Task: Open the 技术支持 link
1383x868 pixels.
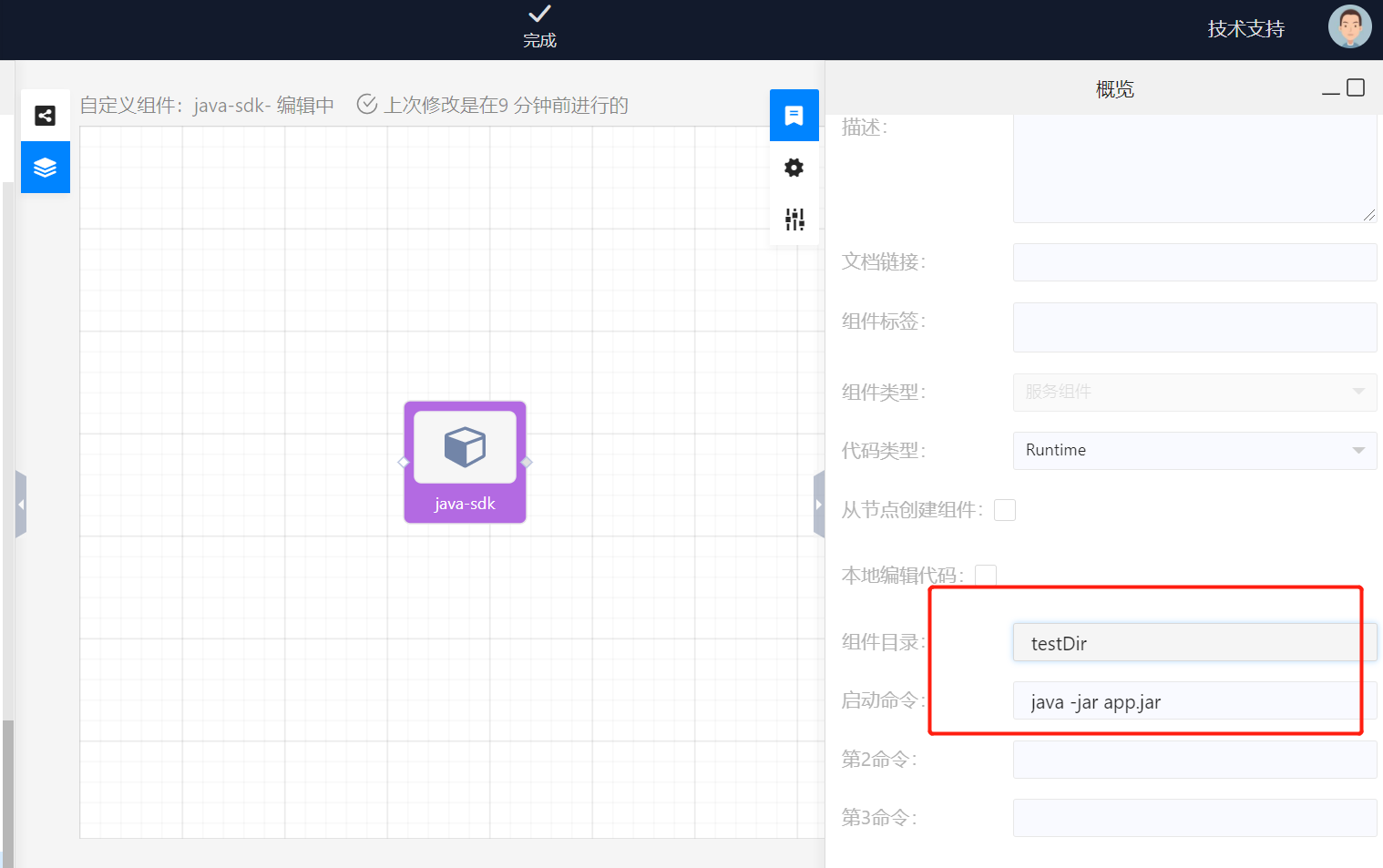Action: click(x=1245, y=29)
